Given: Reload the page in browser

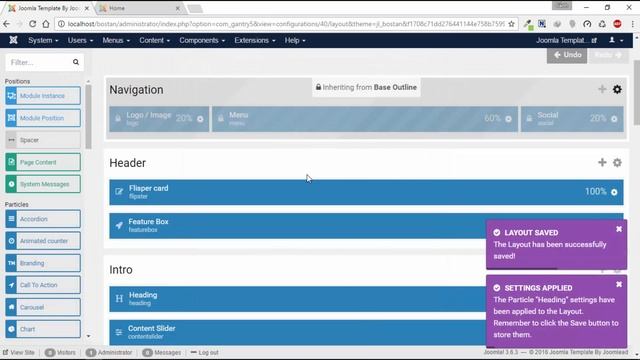Looking at the screenshot, I should coord(33,24).
